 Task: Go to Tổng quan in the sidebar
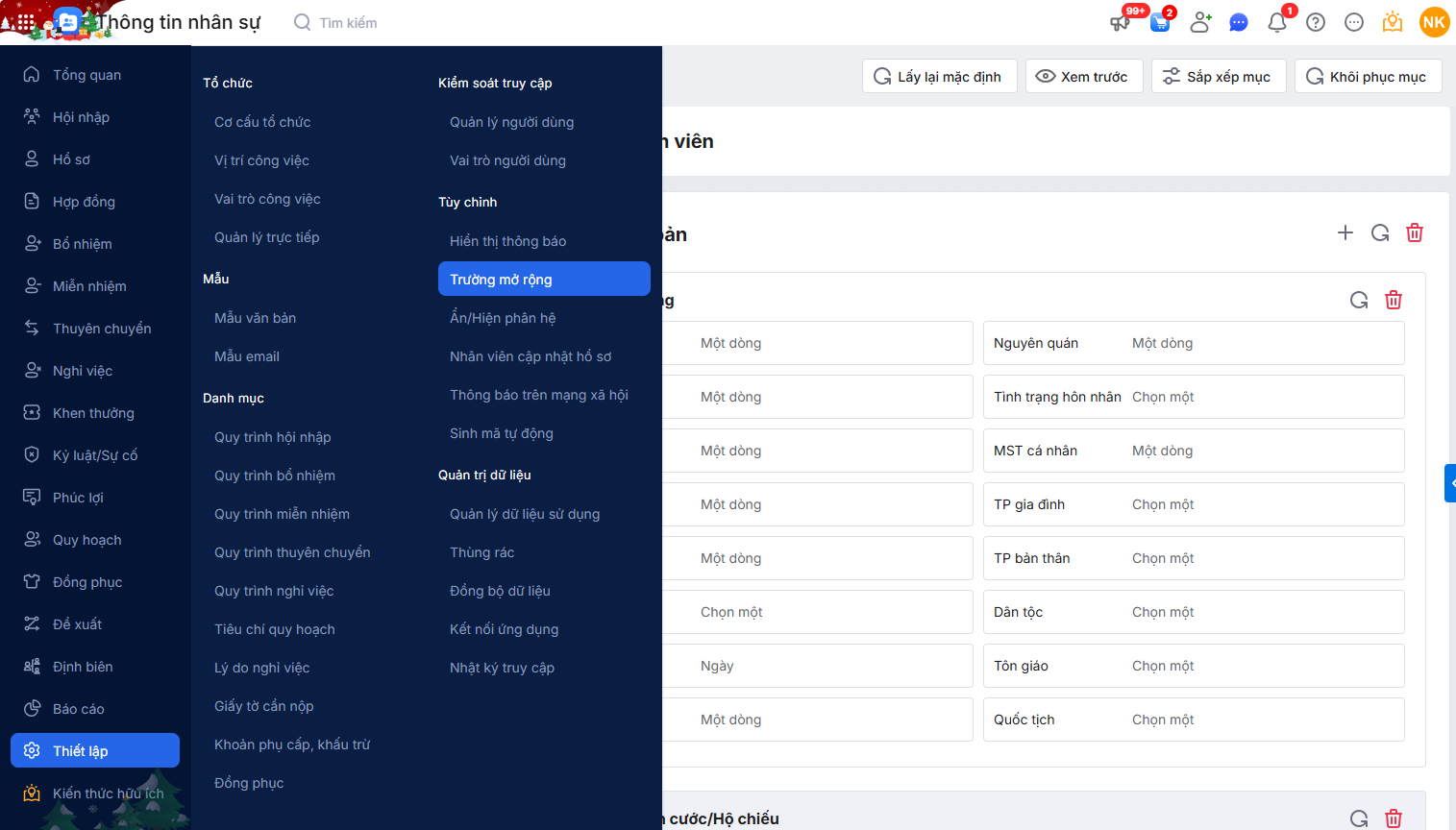tap(95, 75)
